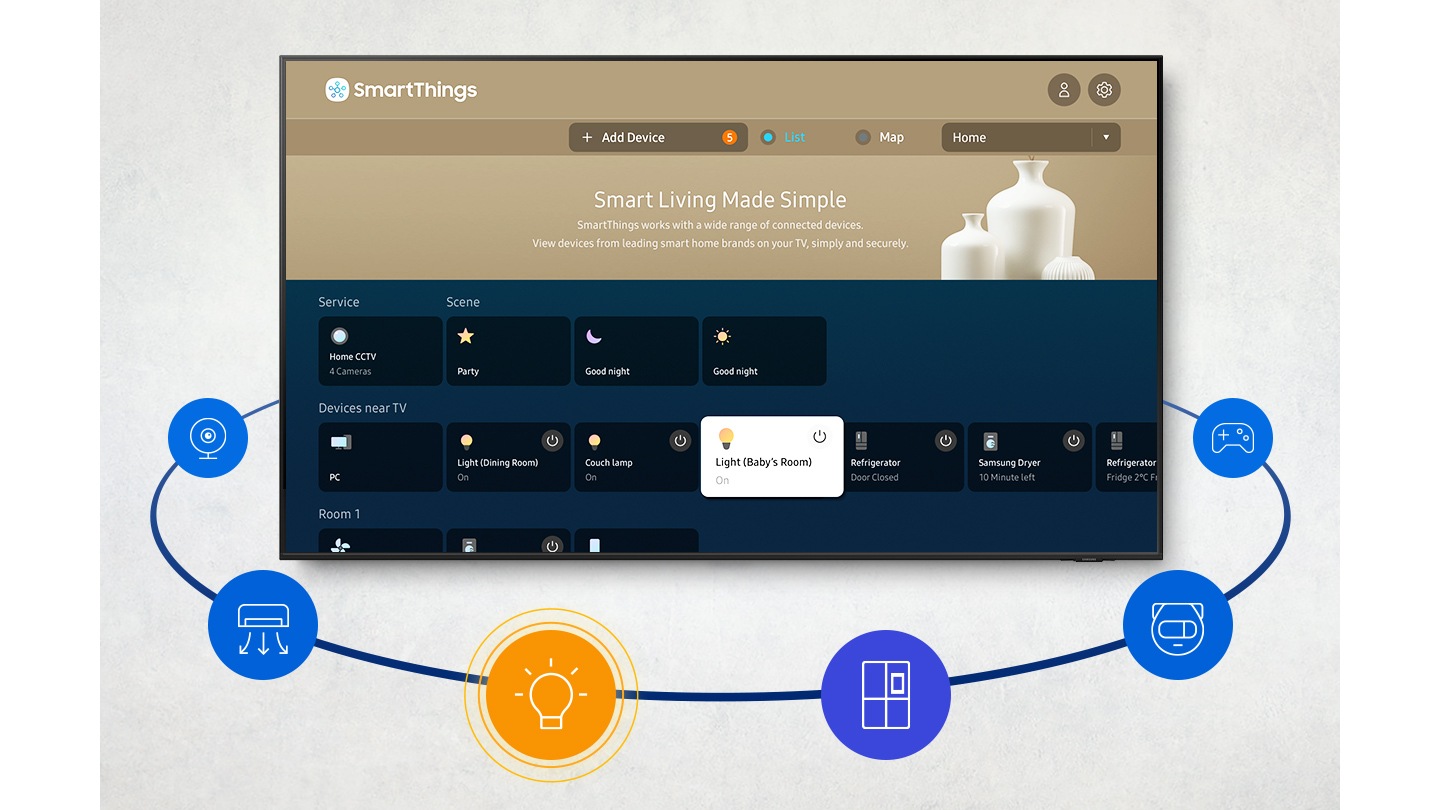The height and width of the screenshot is (810, 1440).
Task: Toggle power for Samsung Dryer
Action: (x=1073, y=440)
